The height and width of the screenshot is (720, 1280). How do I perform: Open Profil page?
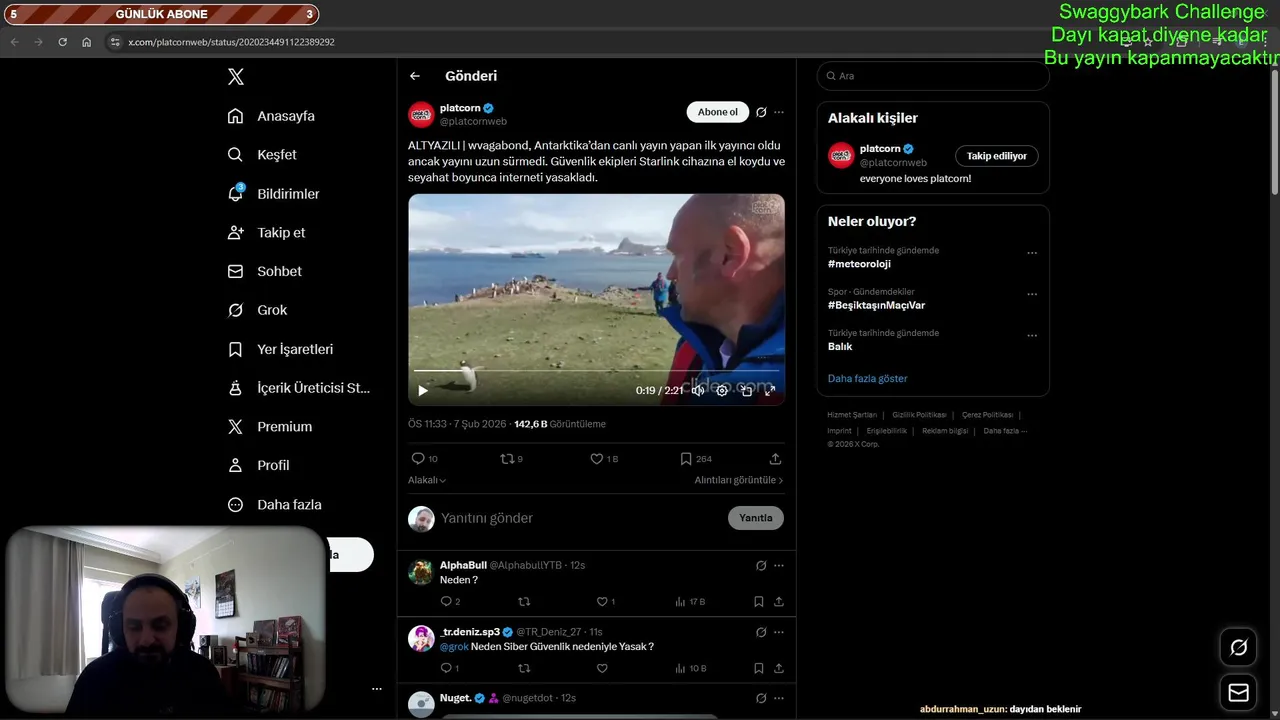coord(258,465)
